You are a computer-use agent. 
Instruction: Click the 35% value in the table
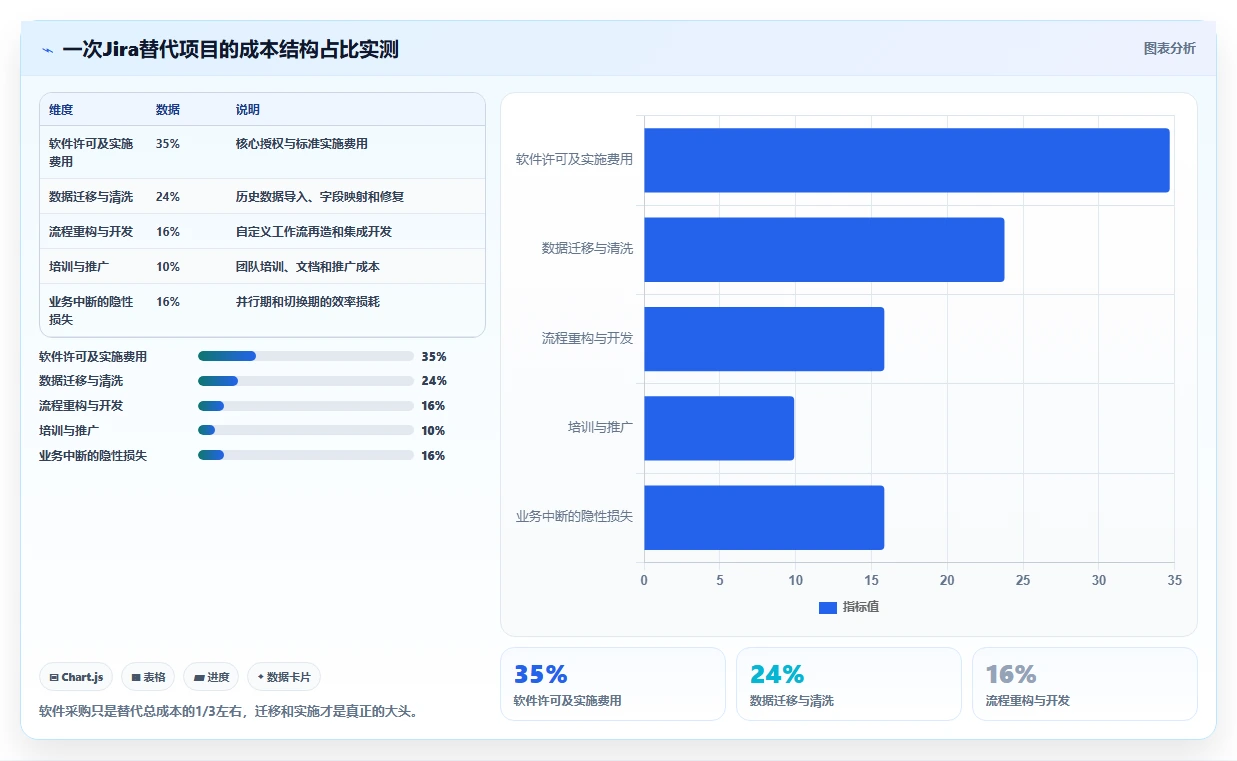(168, 144)
